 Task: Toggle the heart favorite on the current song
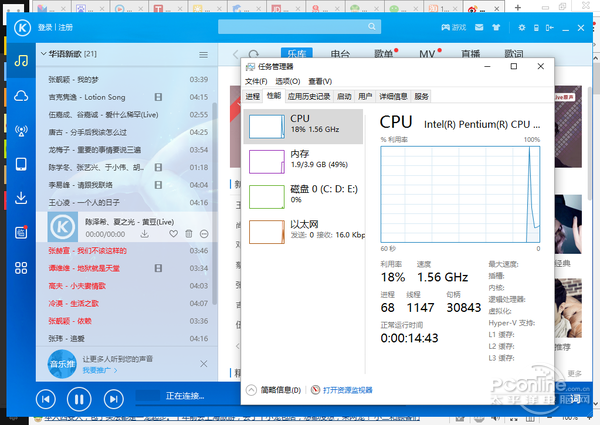pyautogui.click(x=173, y=234)
